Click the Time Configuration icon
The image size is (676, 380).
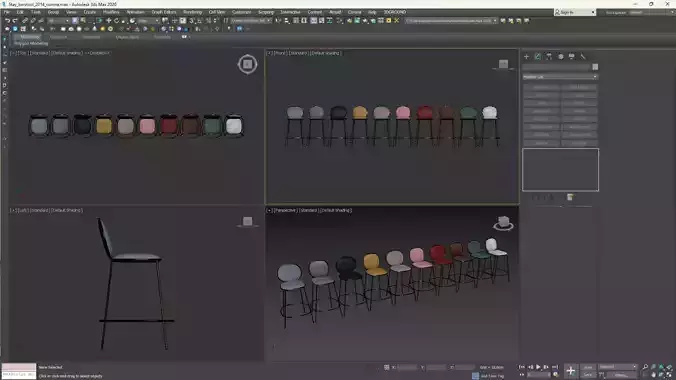[555, 374]
